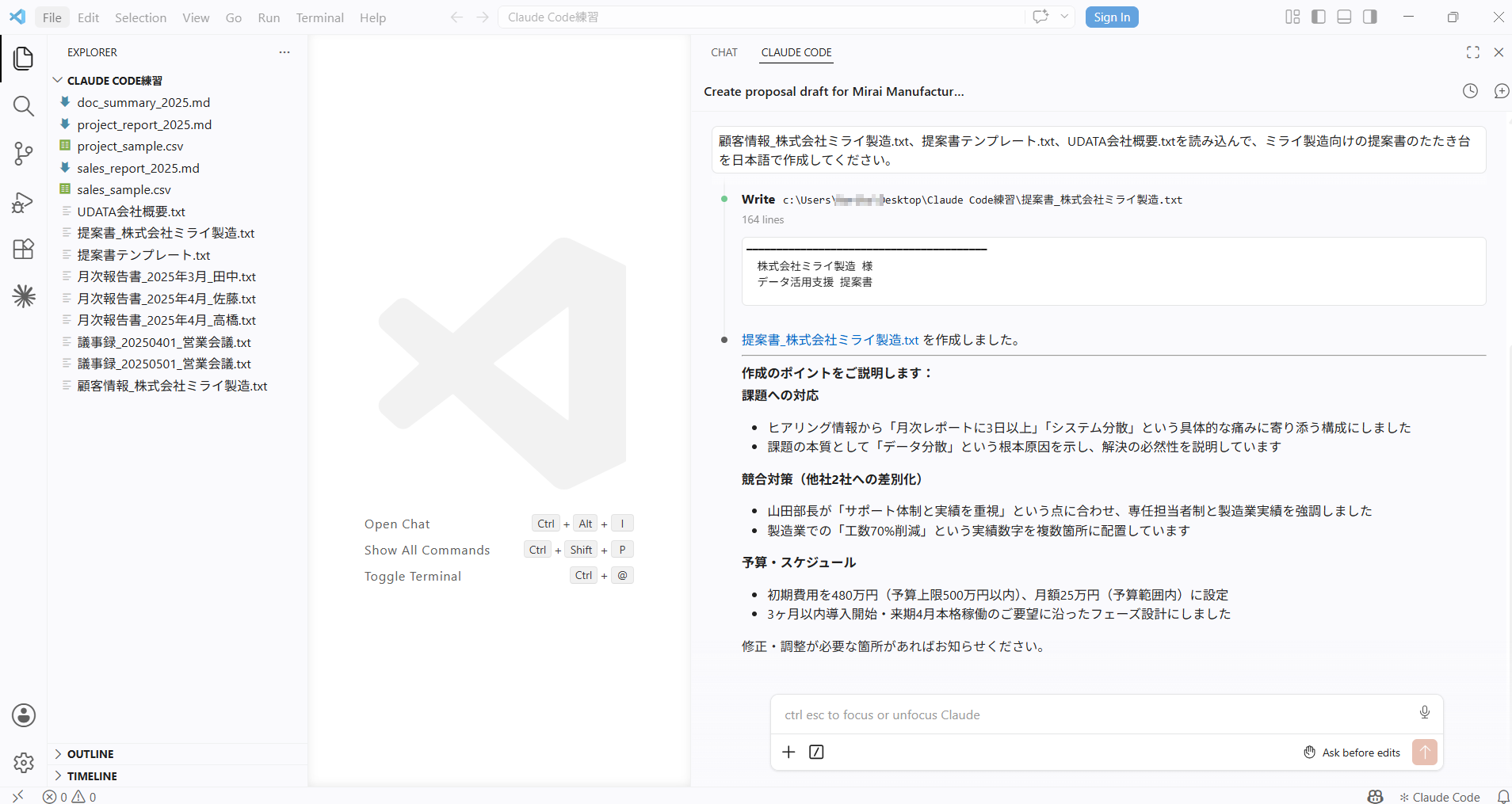
Task: Open the View menu
Action: [196, 17]
